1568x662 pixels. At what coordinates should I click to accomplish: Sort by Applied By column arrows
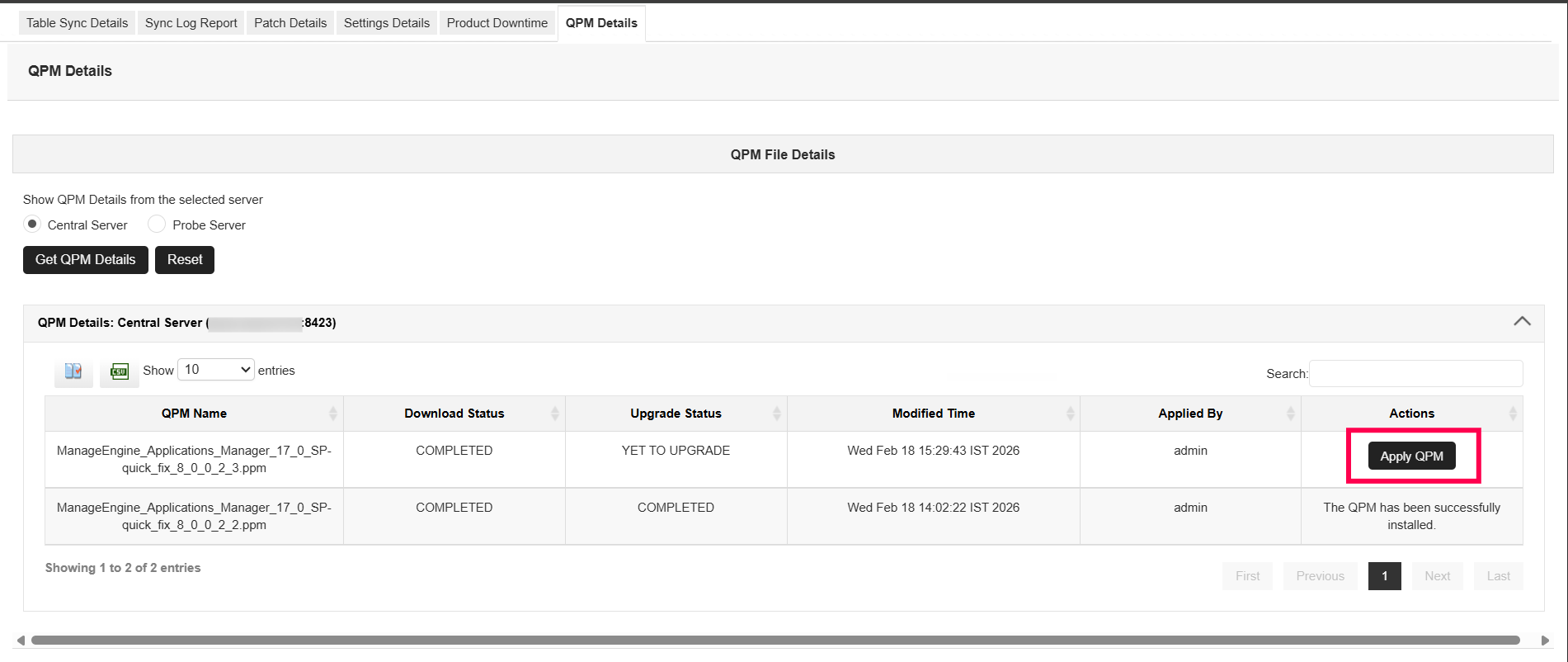1291,414
